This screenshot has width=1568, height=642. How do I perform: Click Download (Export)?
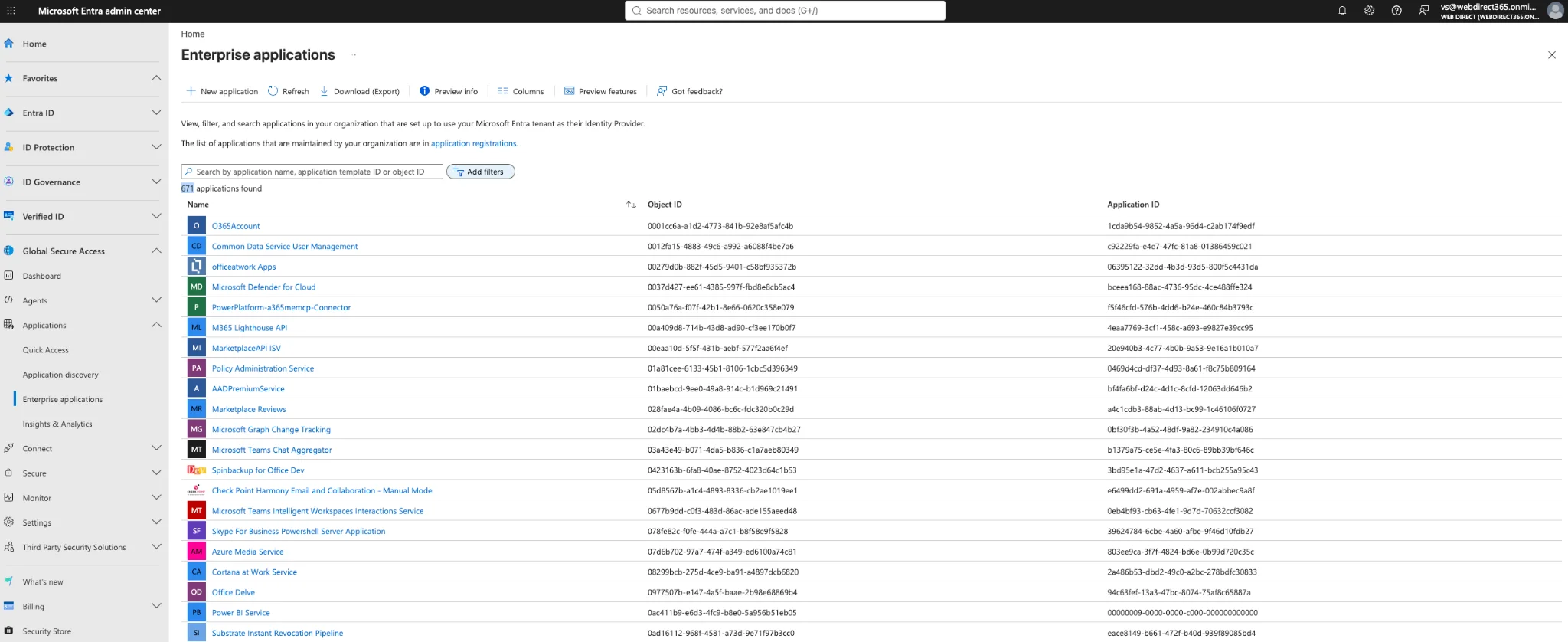[360, 91]
